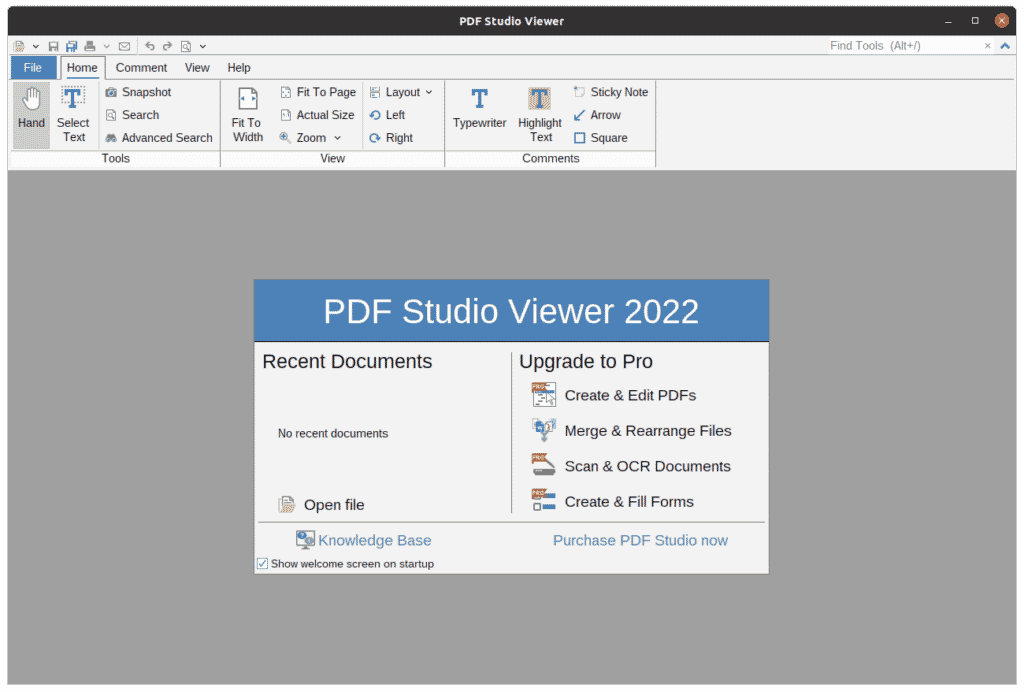Activate the Select Text tool

coord(73,115)
